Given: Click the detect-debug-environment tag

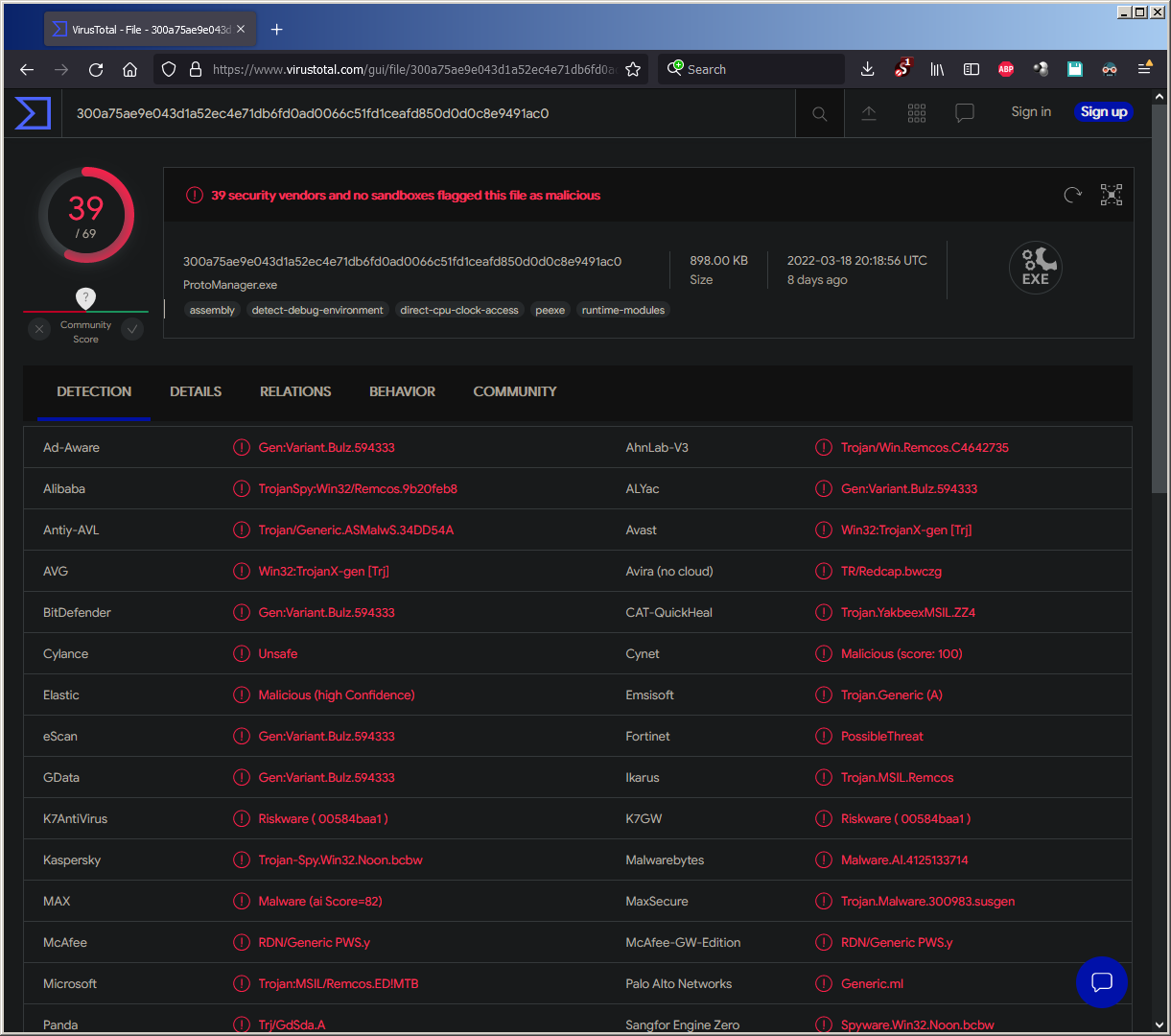Looking at the screenshot, I should [317, 310].
